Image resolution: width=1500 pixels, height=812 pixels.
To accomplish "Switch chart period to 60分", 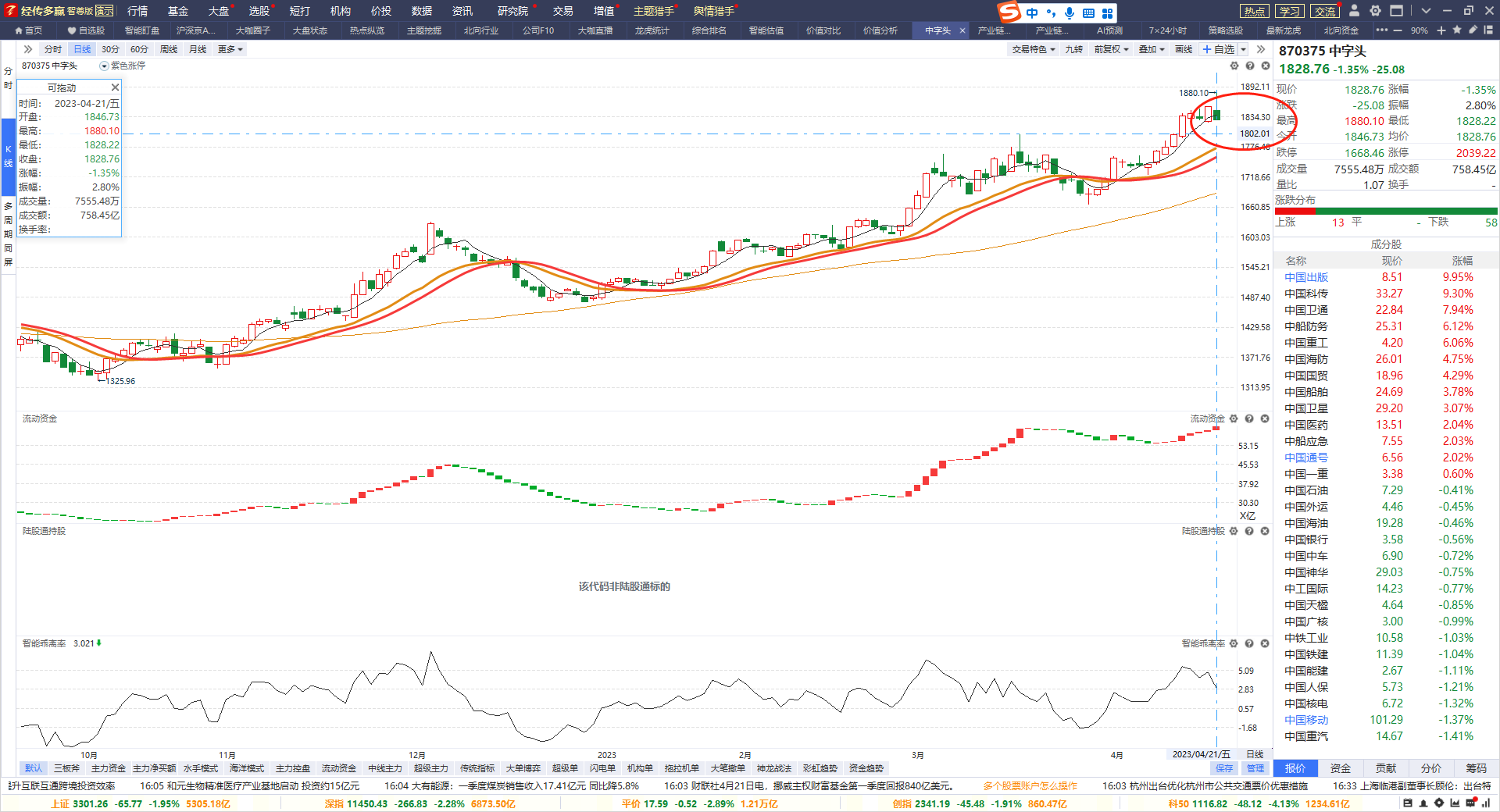I will coord(139,49).
